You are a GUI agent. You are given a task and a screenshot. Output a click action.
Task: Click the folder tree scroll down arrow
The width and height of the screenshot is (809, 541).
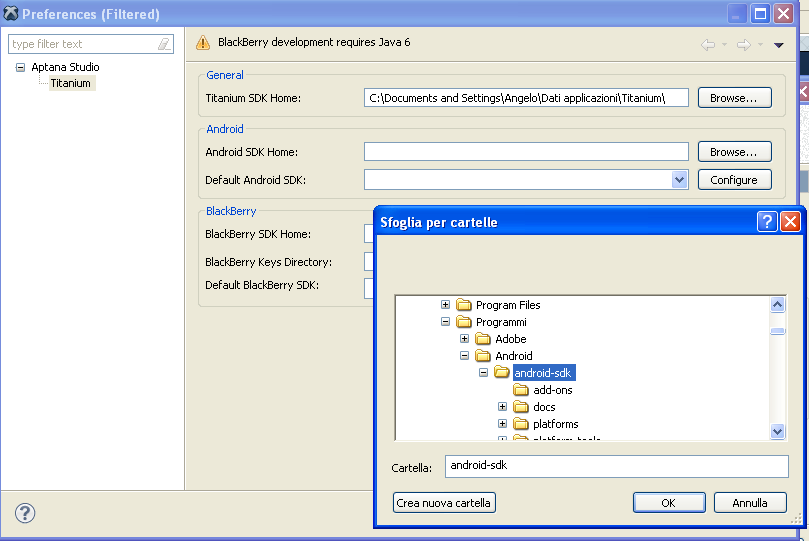tap(777, 431)
